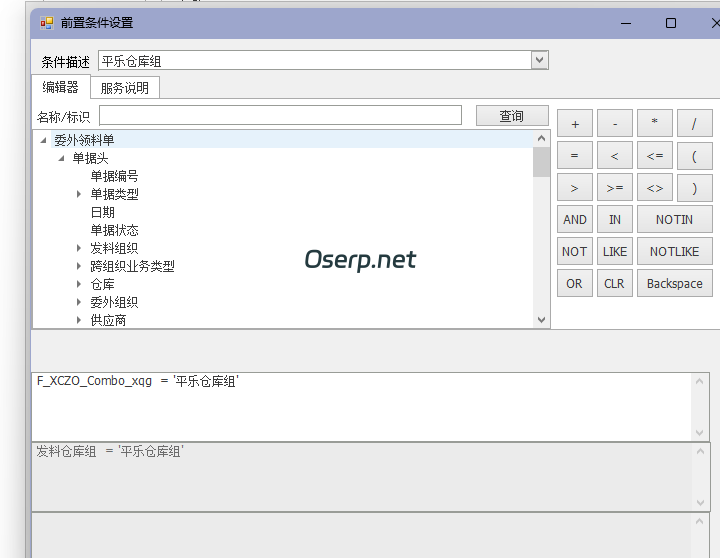Insert an opening parenthesis
The image size is (720, 558).
coord(695,156)
